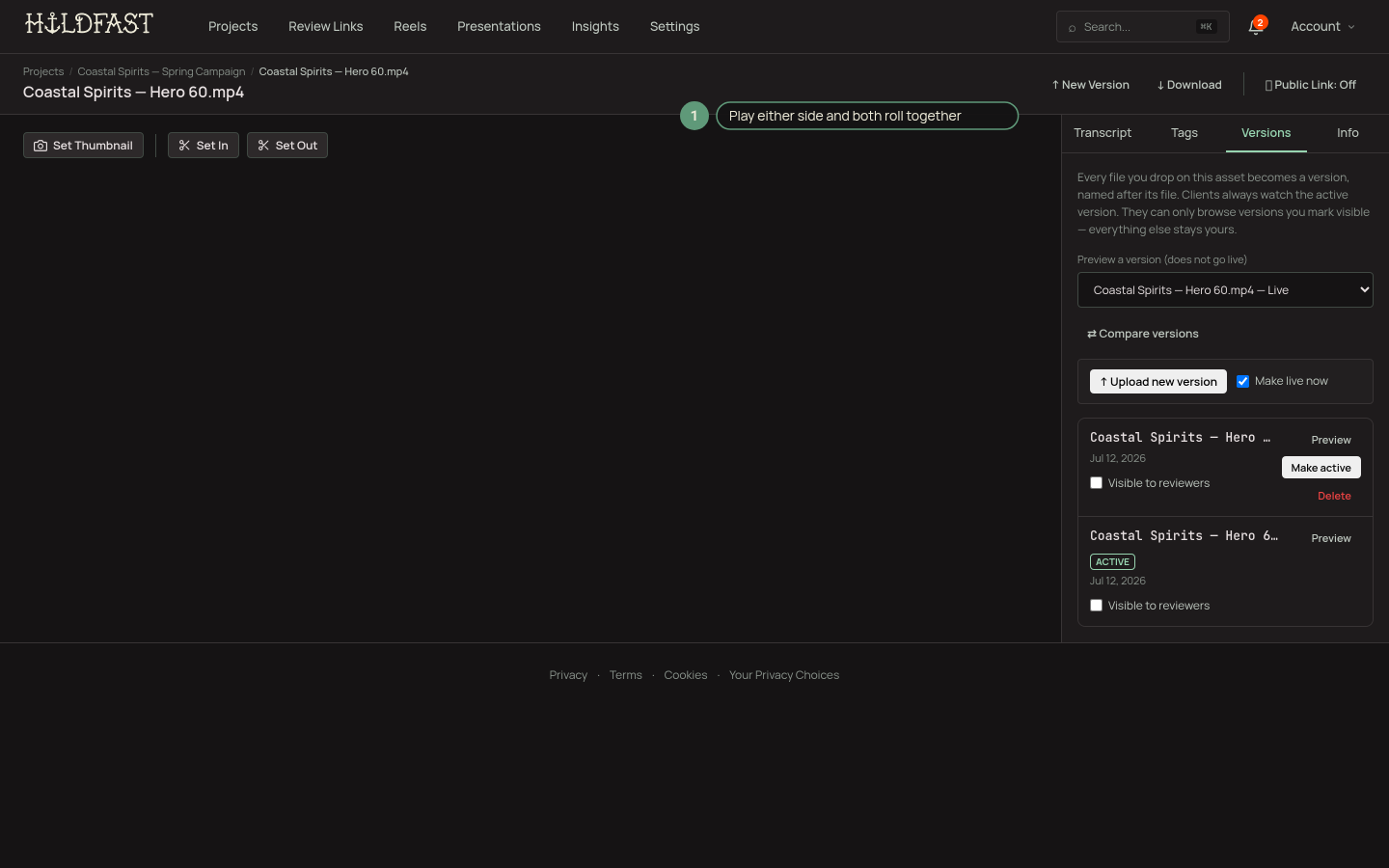The width and height of the screenshot is (1389, 868).
Task: Preview the active Coastal Spirits version
Action: click(x=1331, y=538)
